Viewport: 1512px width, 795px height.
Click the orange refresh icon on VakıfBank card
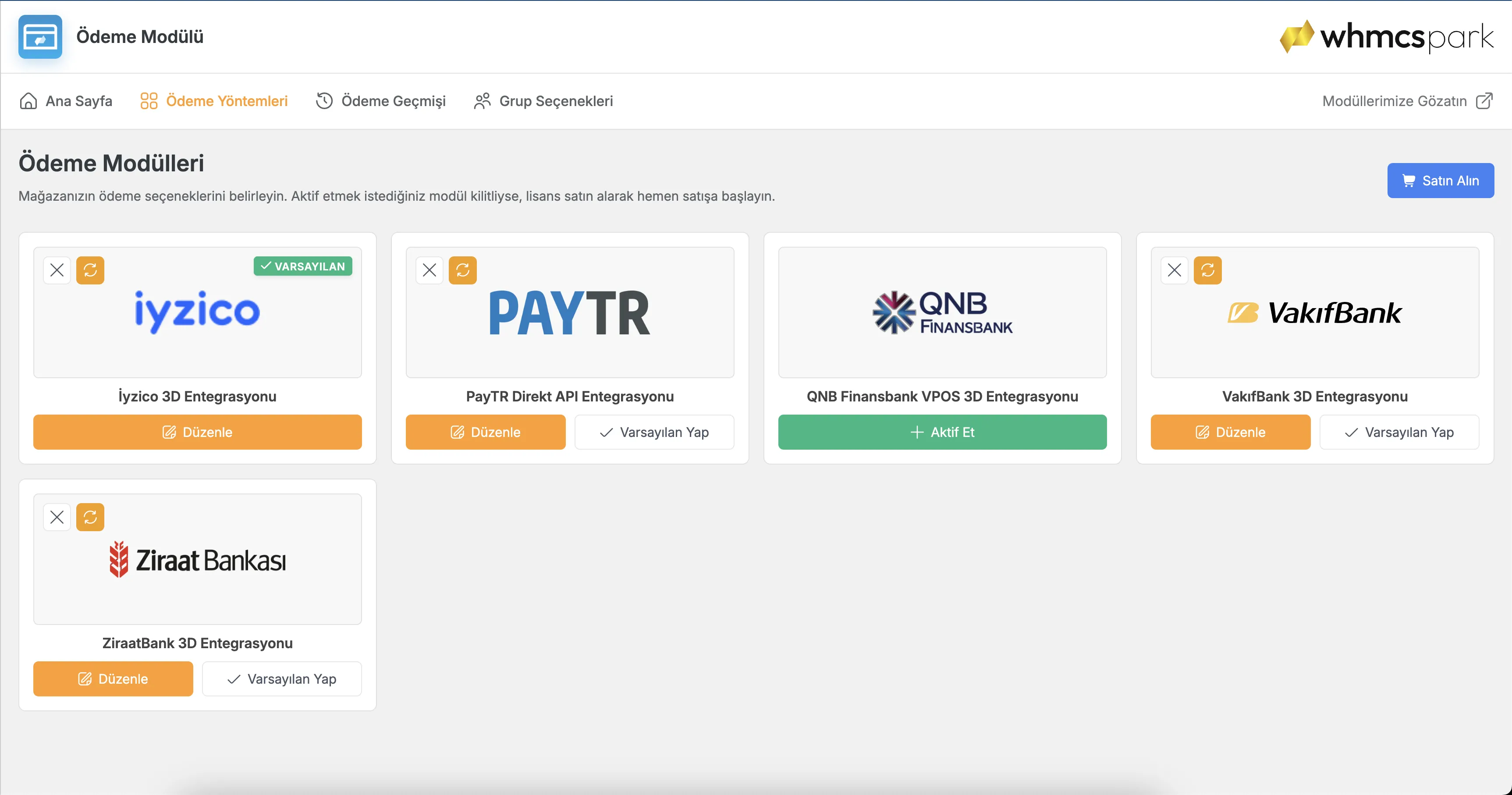point(1208,270)
